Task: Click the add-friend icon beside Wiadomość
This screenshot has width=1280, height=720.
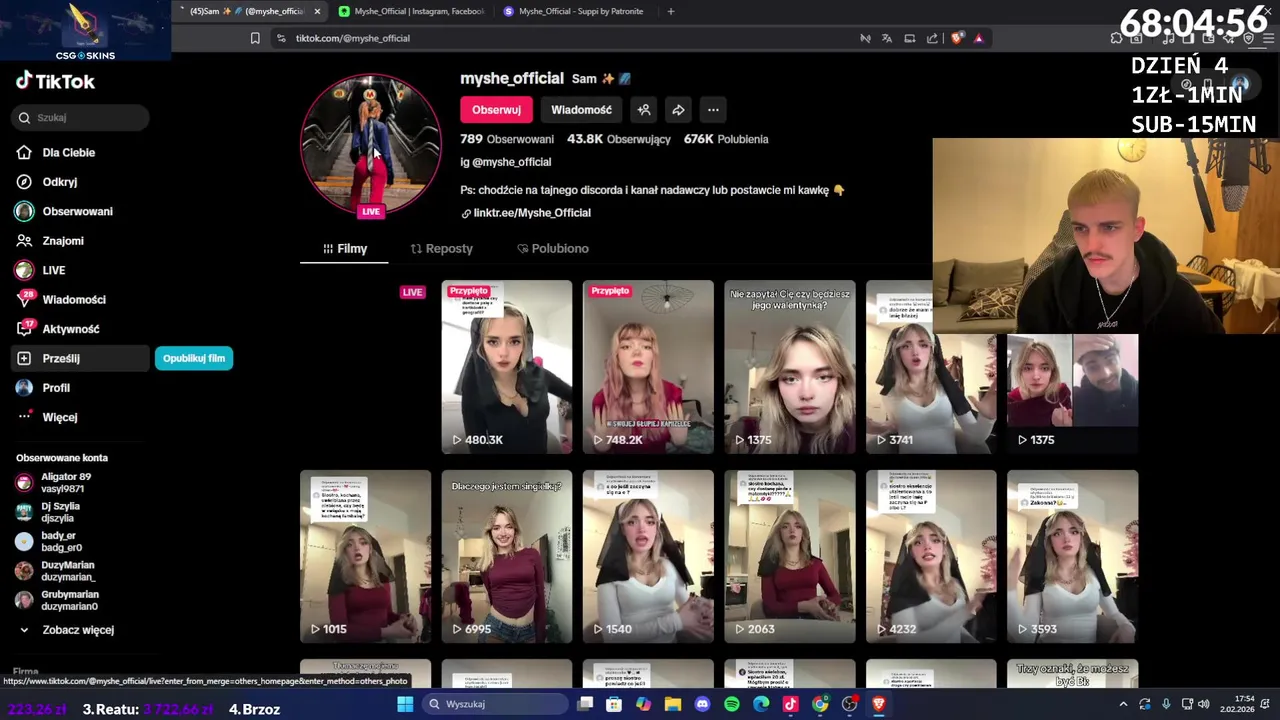Action: [x=644, y=110]
